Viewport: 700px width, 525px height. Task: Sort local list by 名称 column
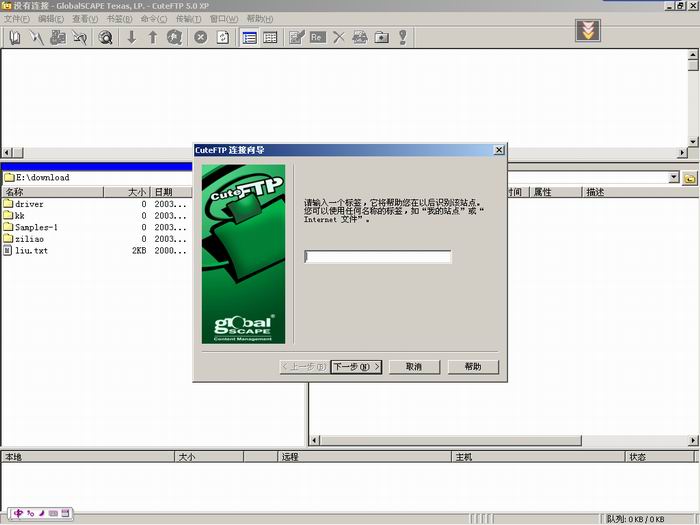point(53,192)
